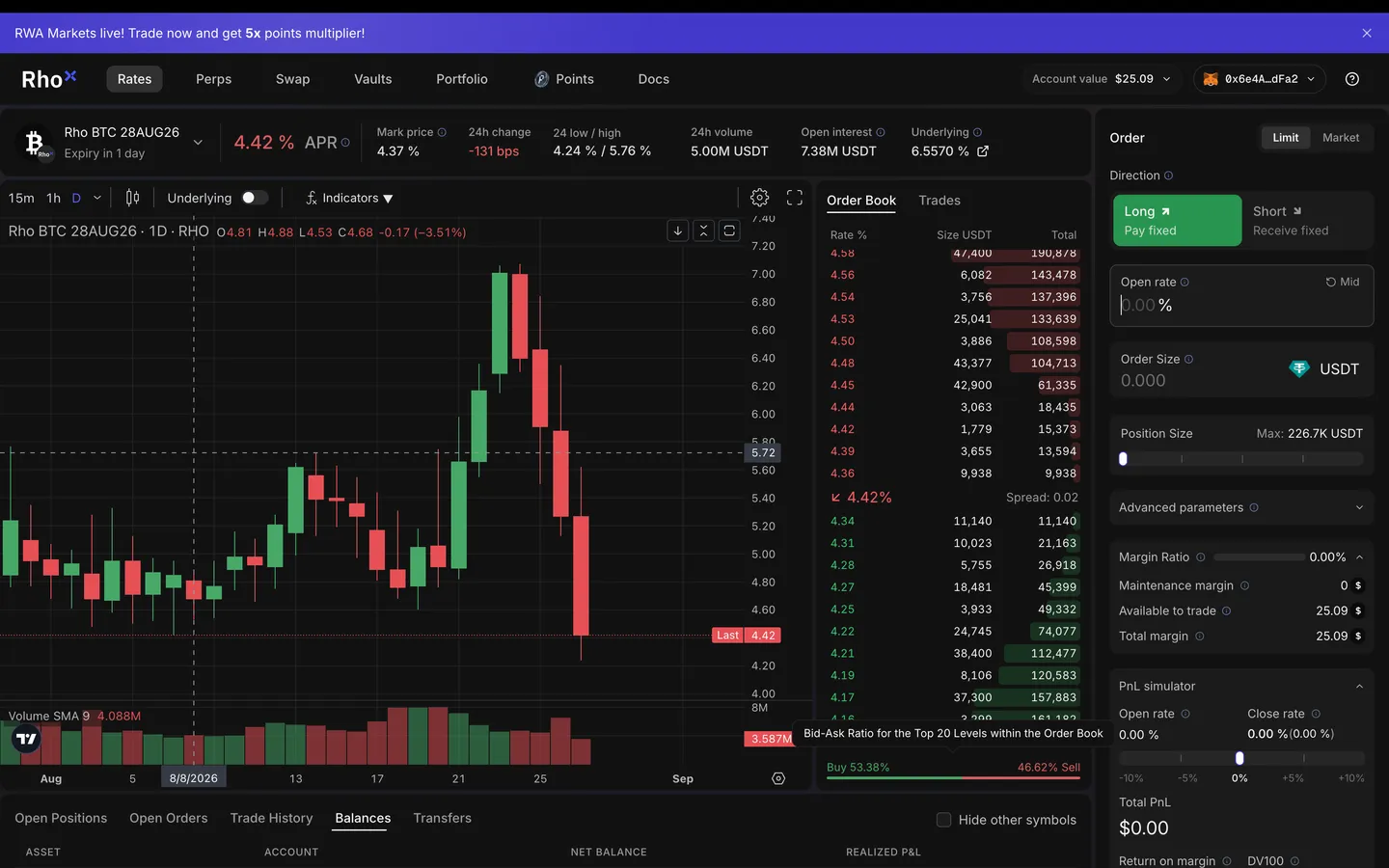Click the Maintenance margin info icon
This screenshot has width=1389, height=868.
pos(1244,585)
